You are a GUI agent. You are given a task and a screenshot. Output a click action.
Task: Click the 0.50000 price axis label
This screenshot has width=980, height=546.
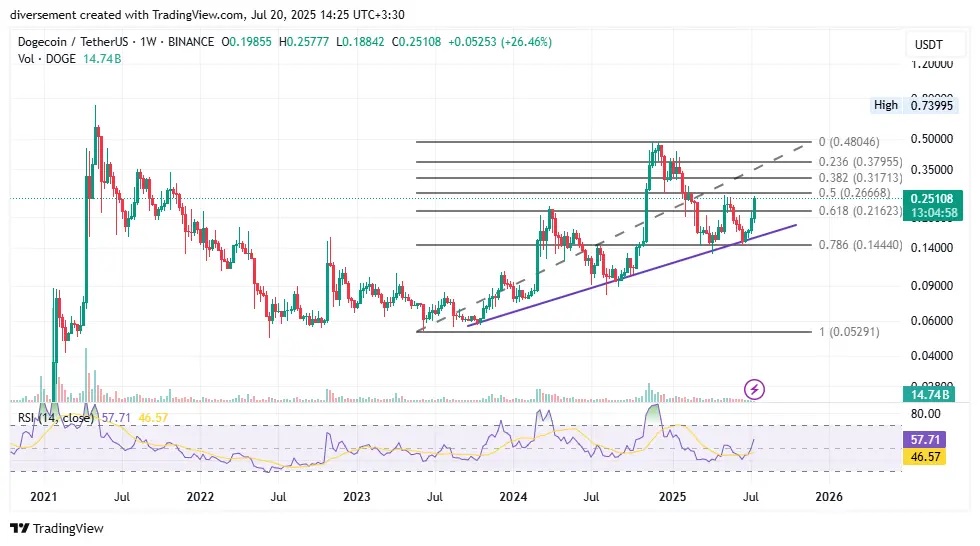click(x=931, y=139)
